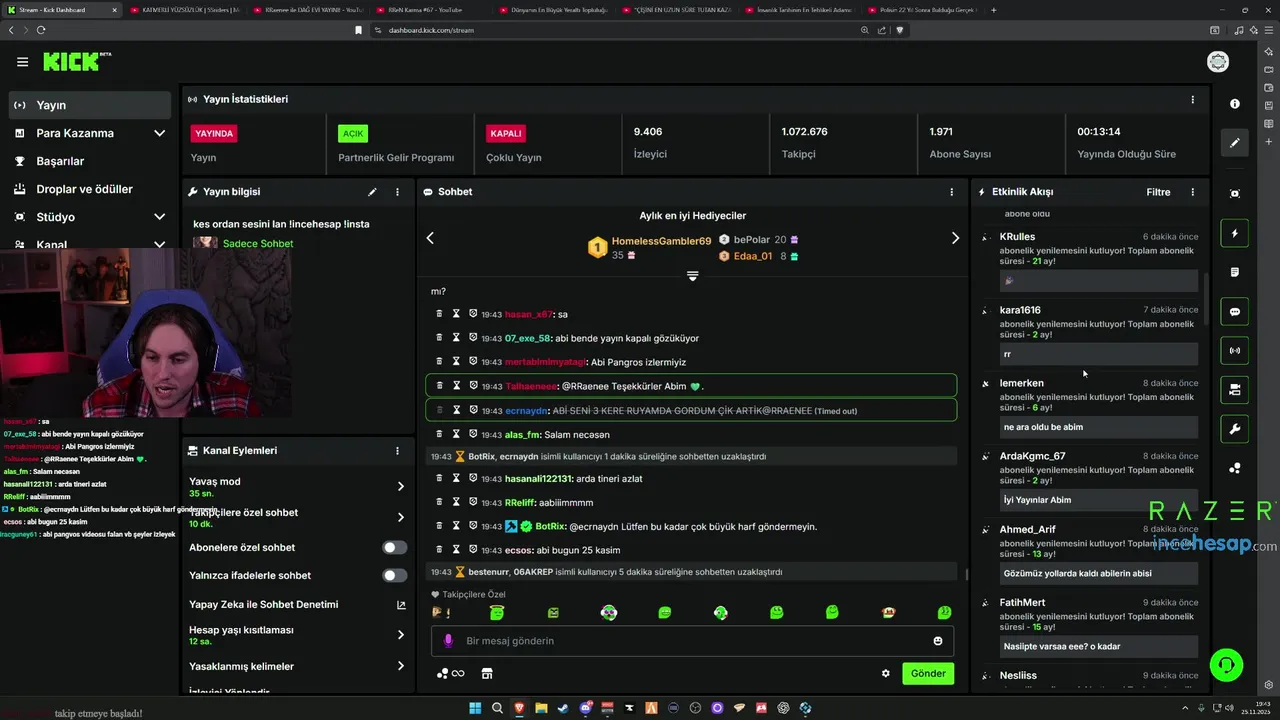The image size is (1280, 720).
Task: Expand Kanal sidebar section
Action: pos(159,244)
